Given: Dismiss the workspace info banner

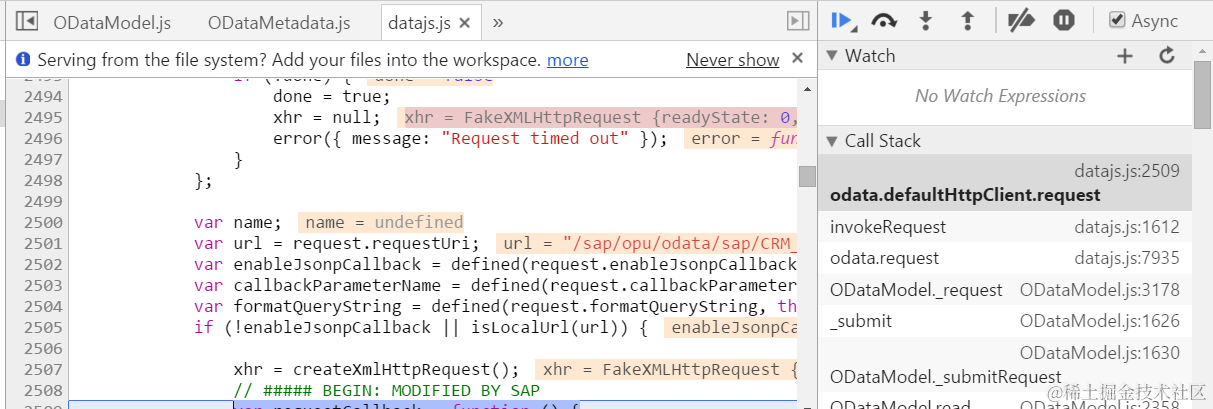Looking at the screenshot, I should 797,59.
